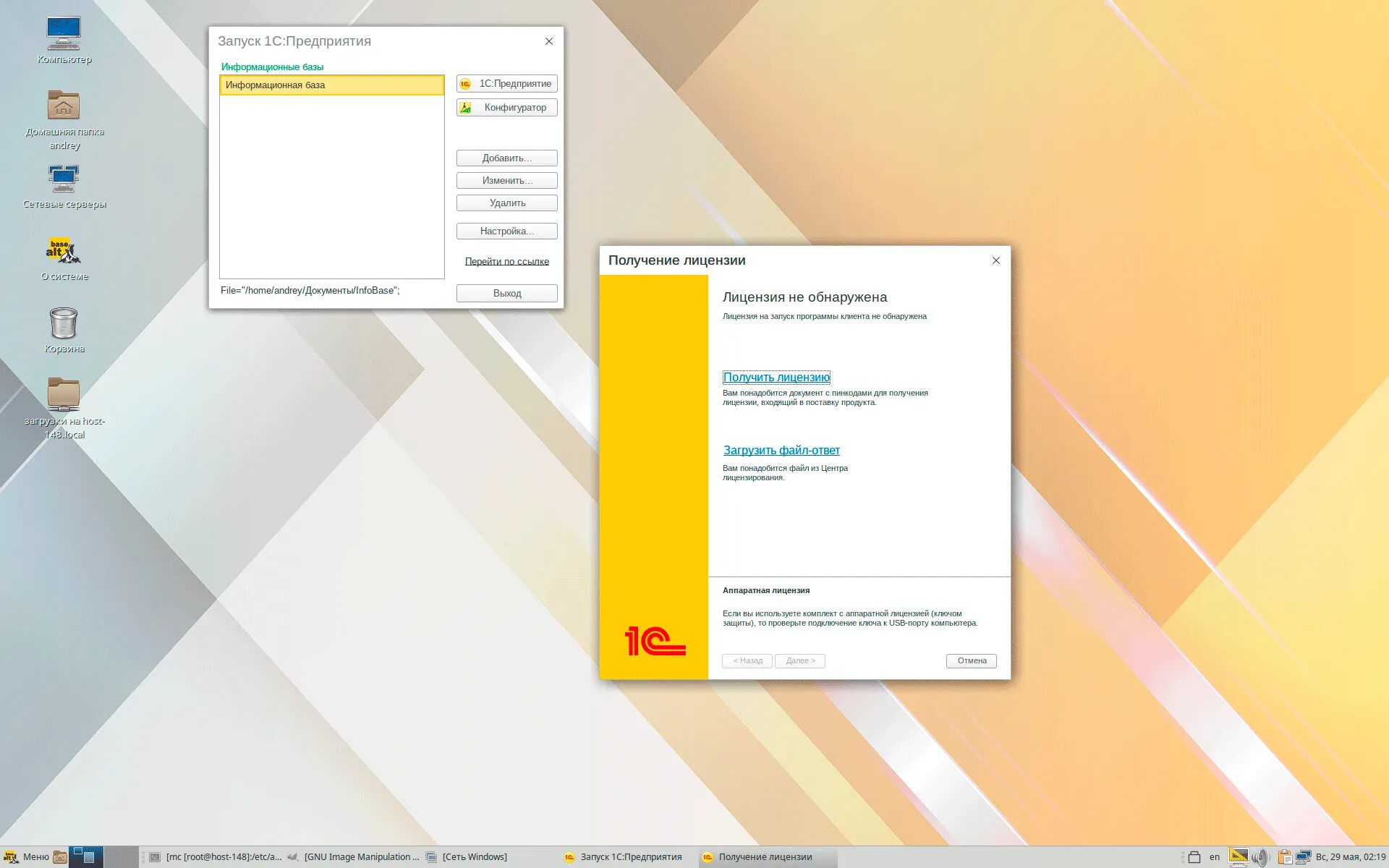Open the Компьютер desktop icon
This screenshot has height=868, width=1389.
click(x=64, y=34)
